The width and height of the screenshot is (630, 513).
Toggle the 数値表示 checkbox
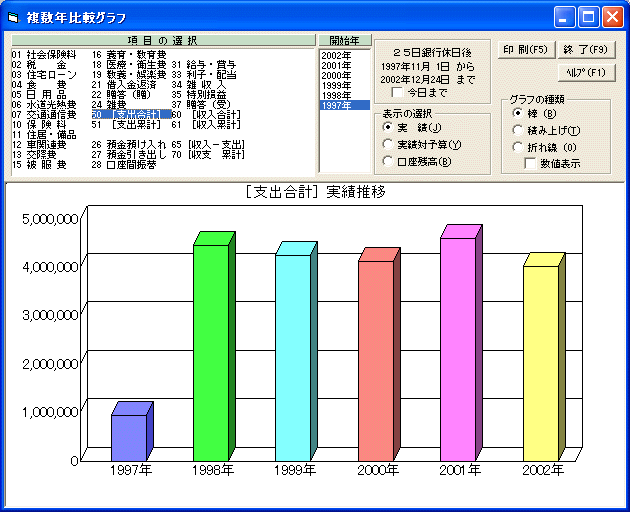531,163
